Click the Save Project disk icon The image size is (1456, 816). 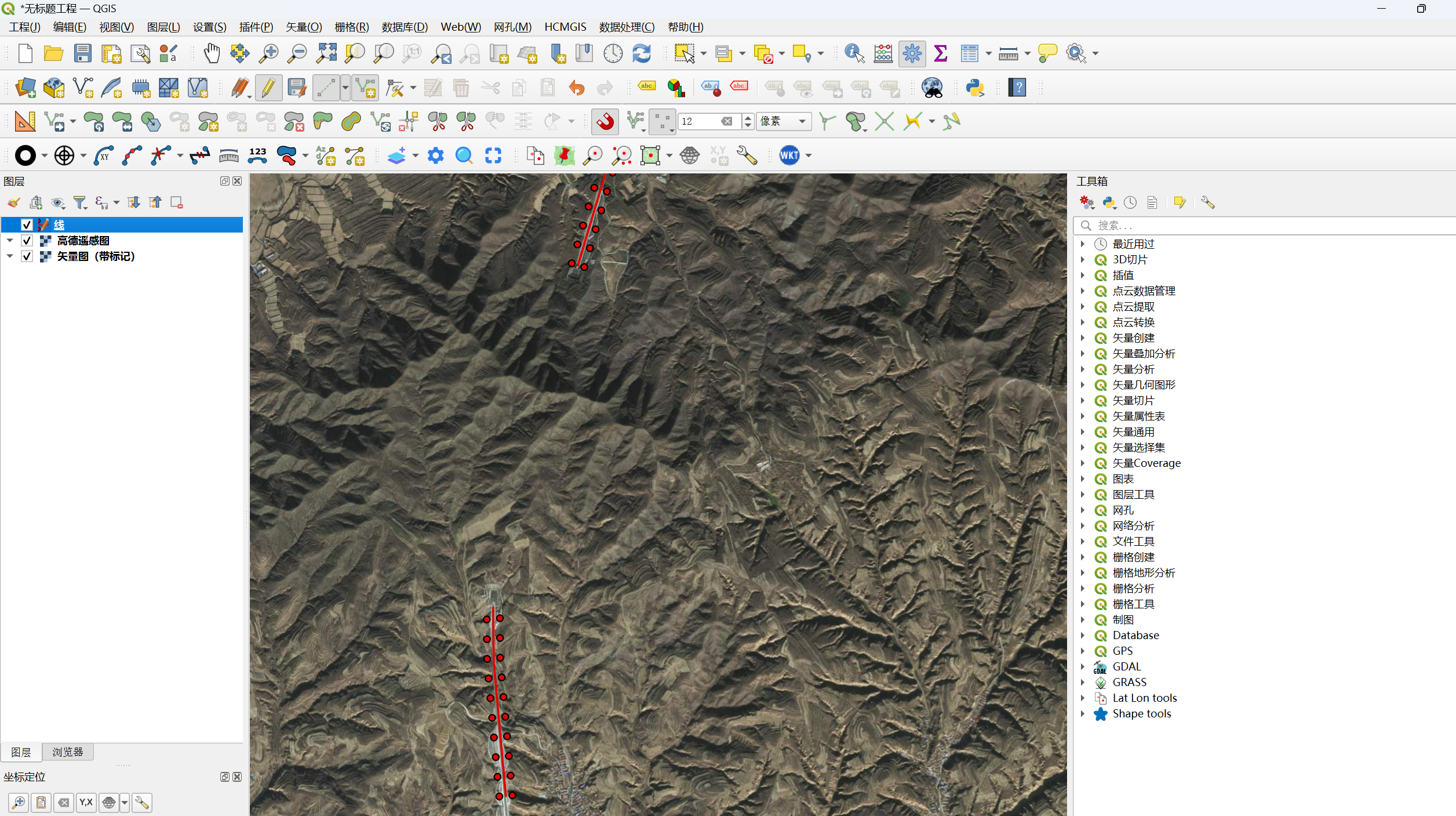pos(82,53)
